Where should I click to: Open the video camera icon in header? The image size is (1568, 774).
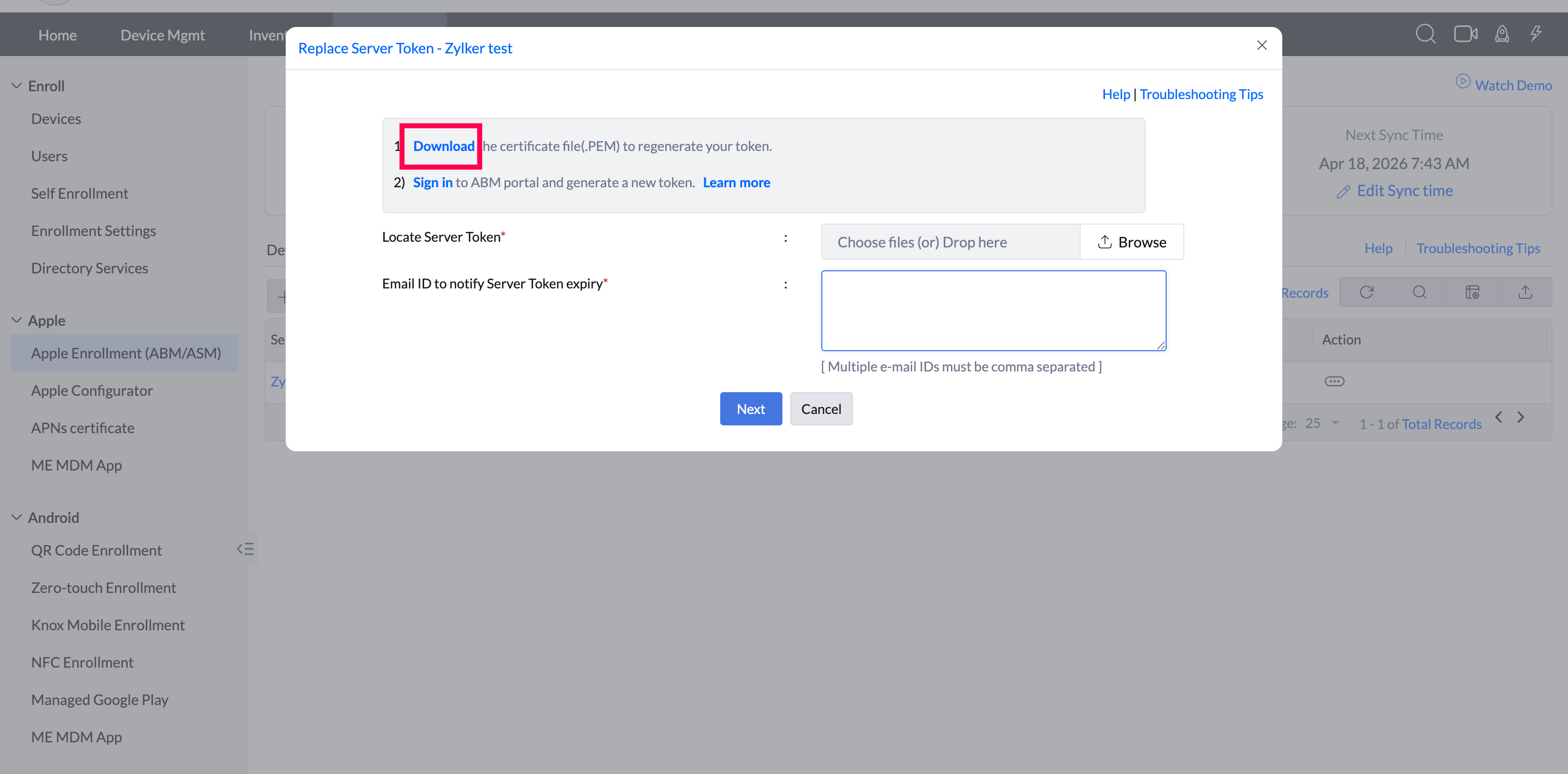1465,34
